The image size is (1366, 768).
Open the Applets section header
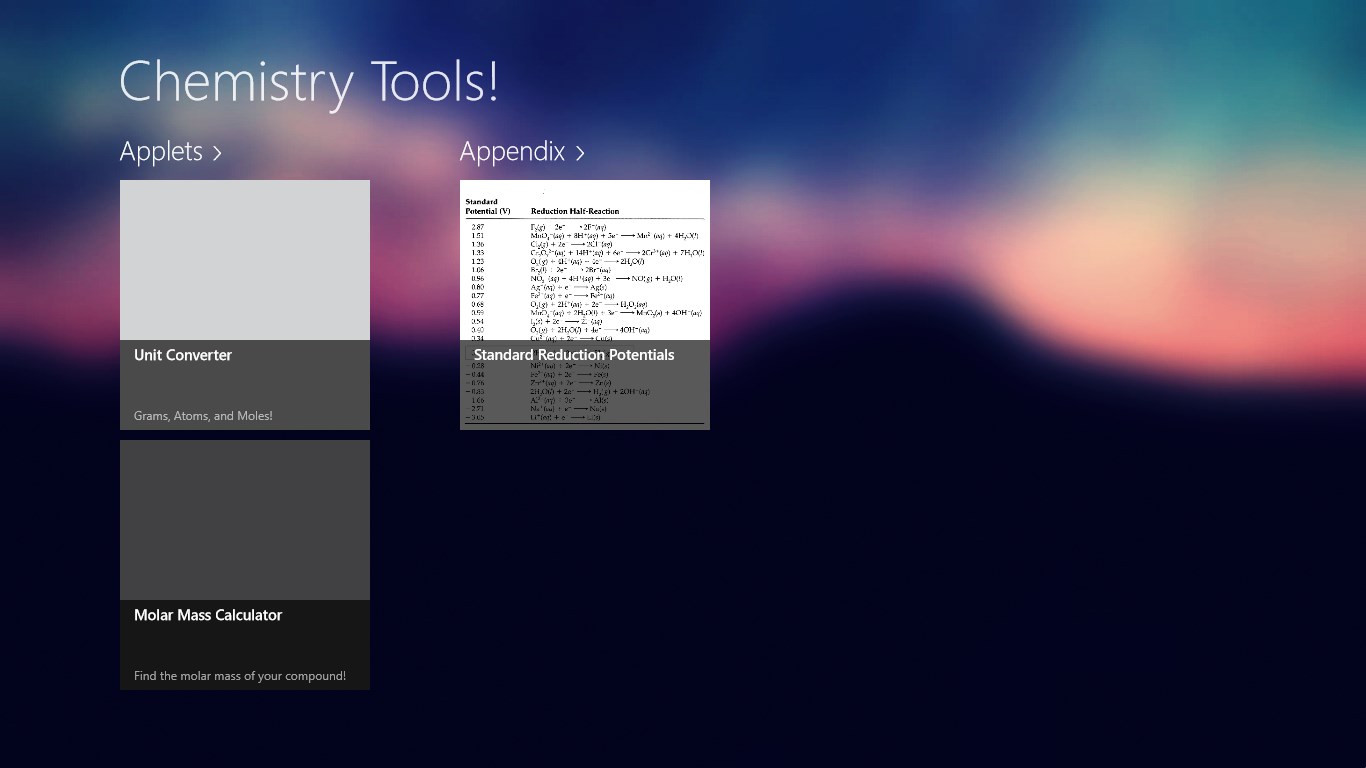pos(161,151)
